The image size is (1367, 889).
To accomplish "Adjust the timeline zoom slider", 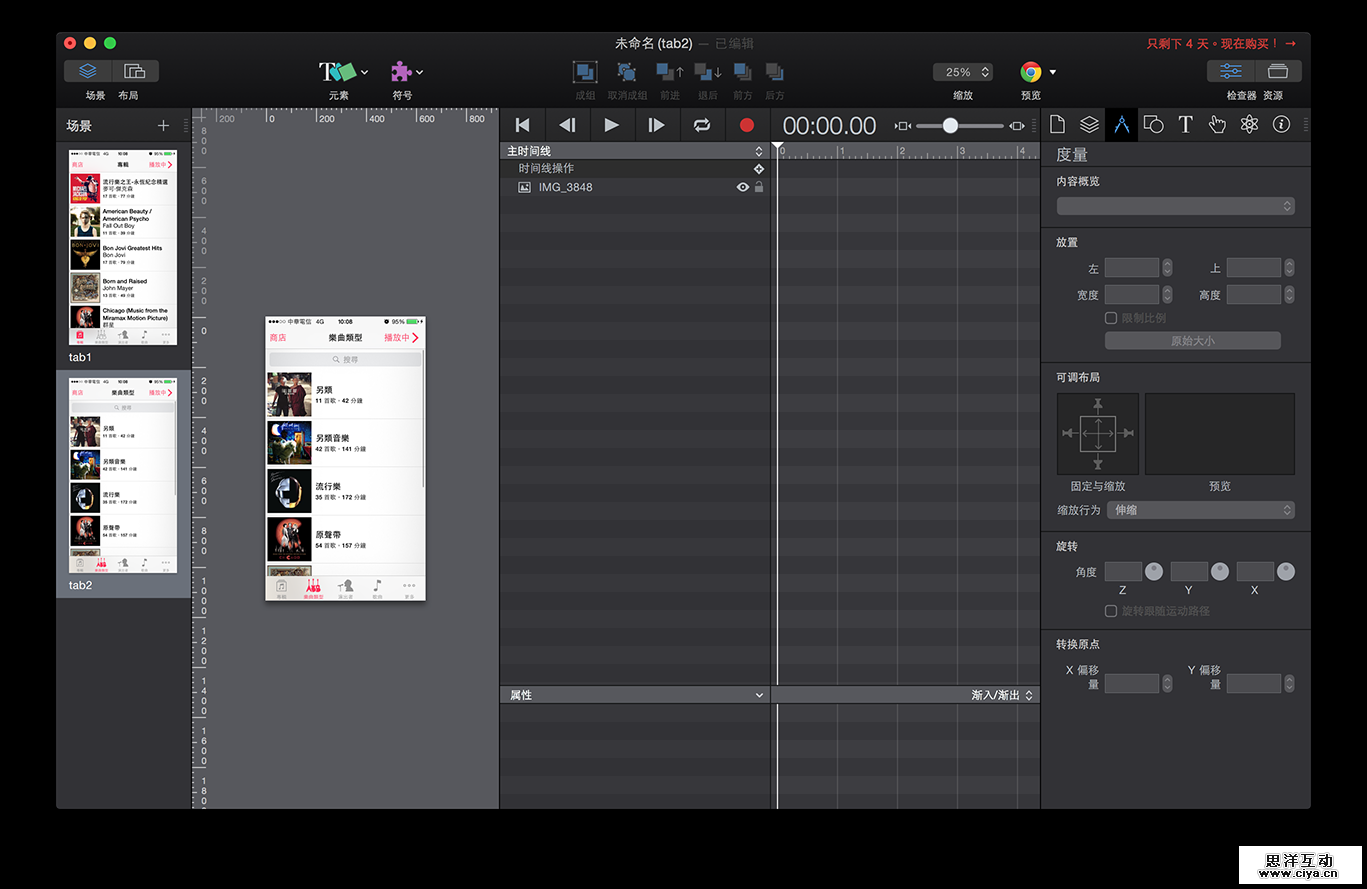I will point(950,126).
